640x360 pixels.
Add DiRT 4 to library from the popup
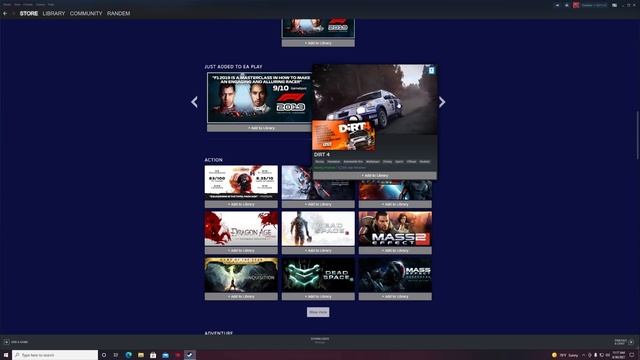tap(375, 176)
